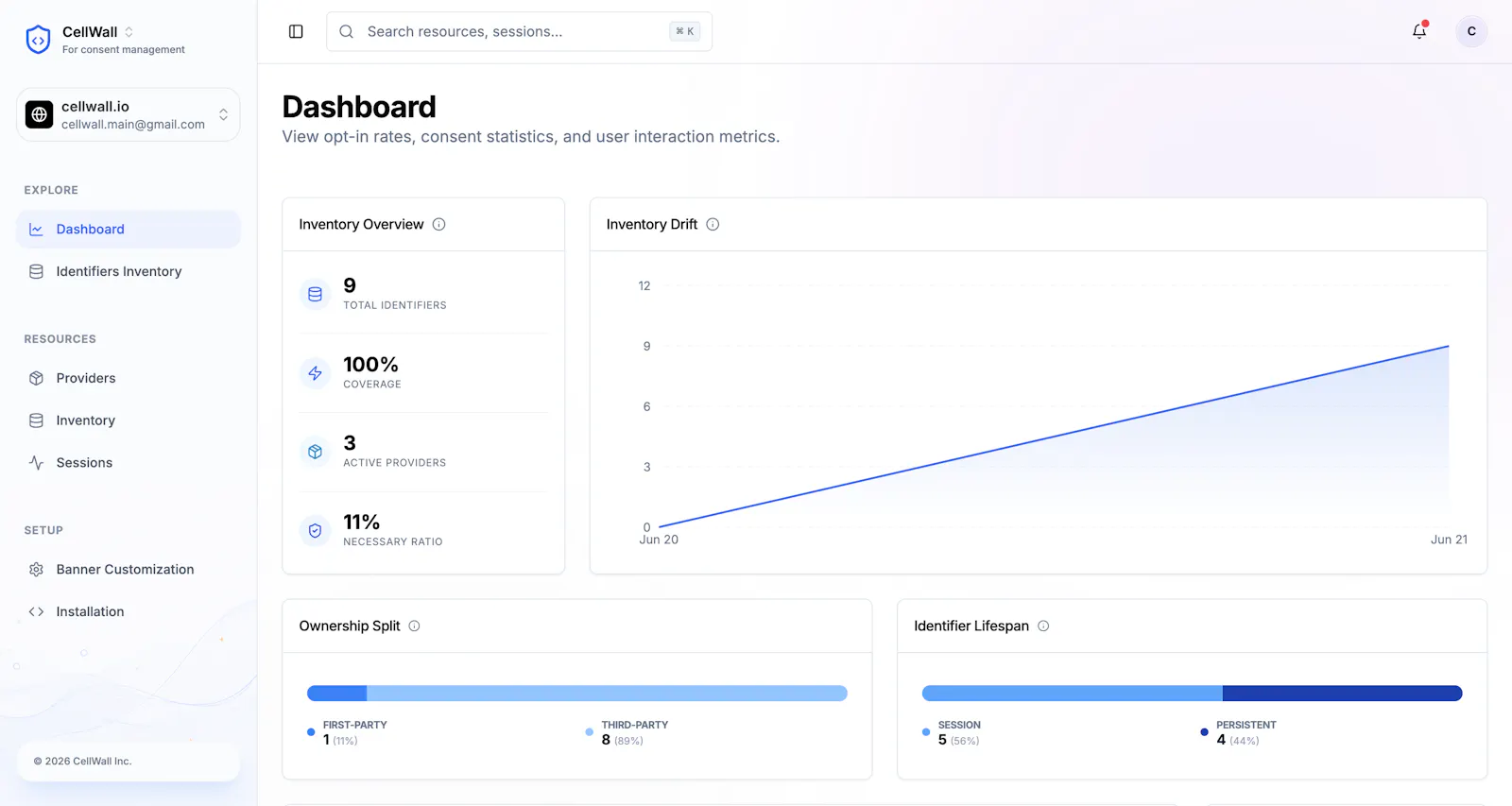Viewport: 1512px width, 806px height.
Task: Focus the search resources field
Action: [x=519, y=32]
